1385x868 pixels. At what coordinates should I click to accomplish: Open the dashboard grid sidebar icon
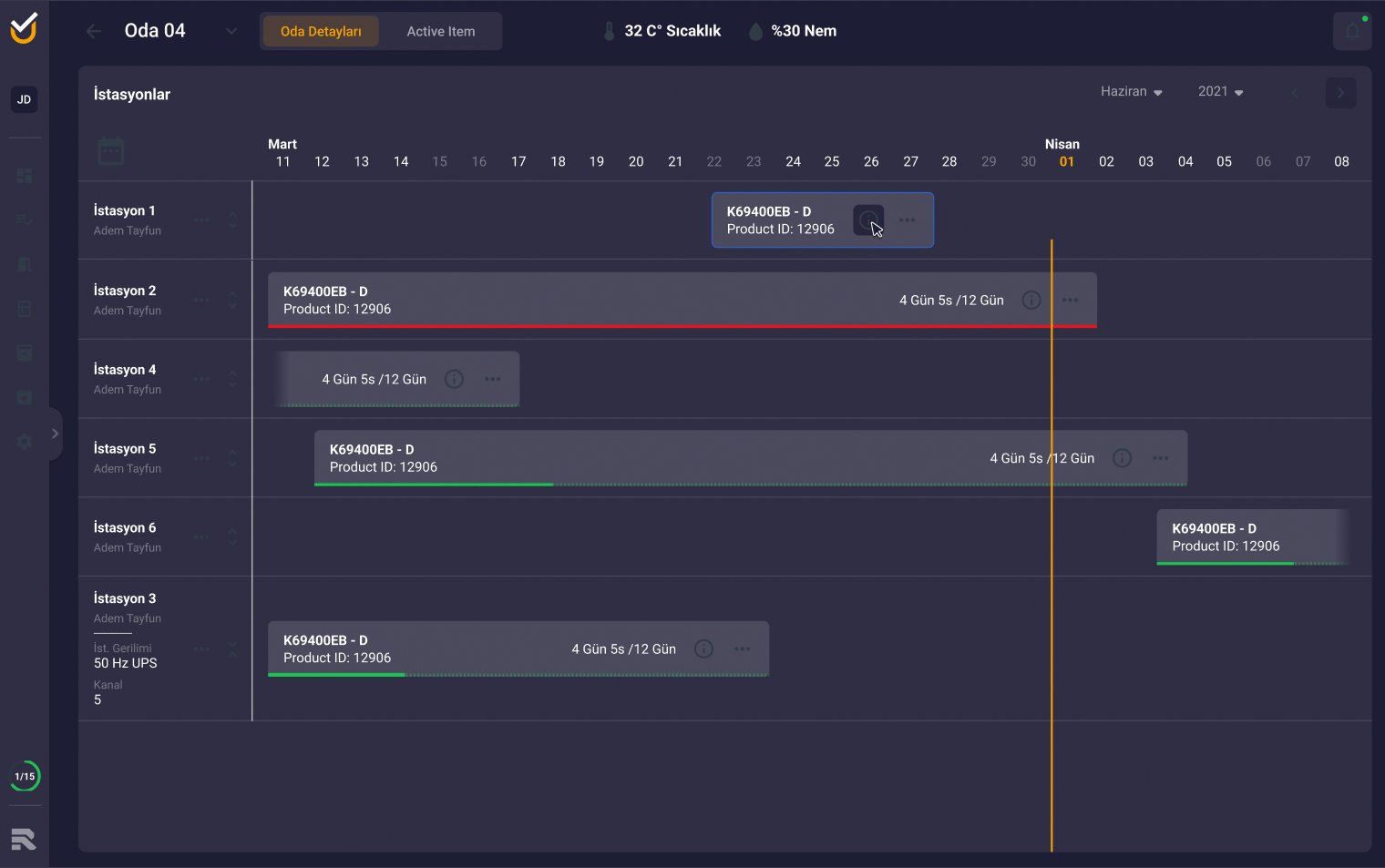[25, 176]
